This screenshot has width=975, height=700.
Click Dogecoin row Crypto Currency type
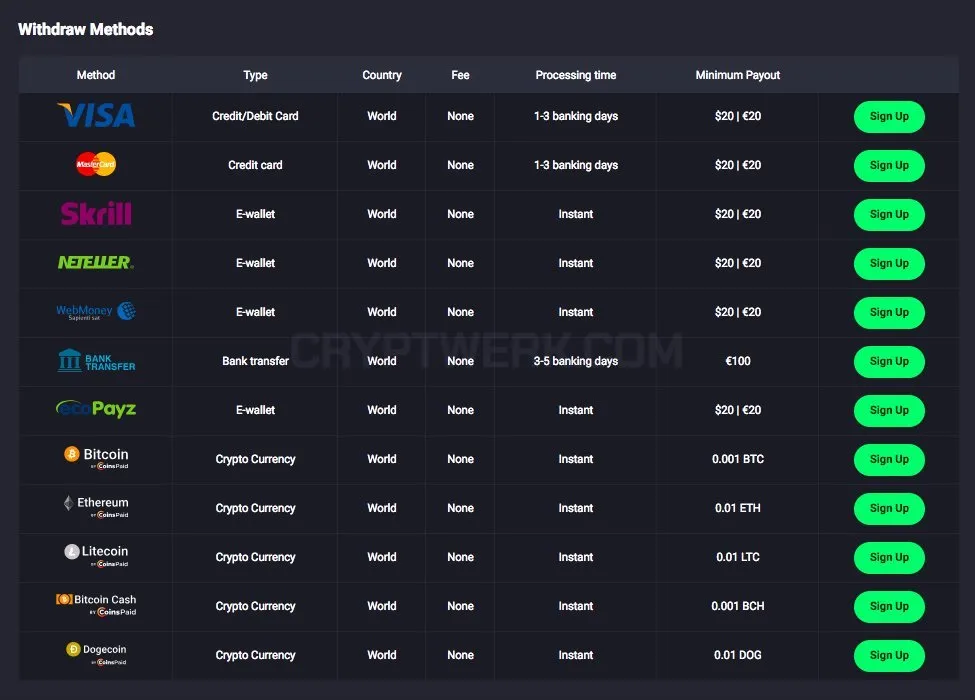(x=255, y=655)
